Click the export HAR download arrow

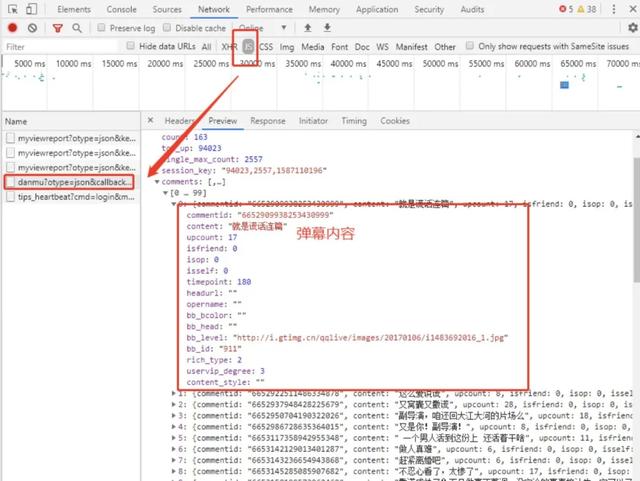pos(327,28)
